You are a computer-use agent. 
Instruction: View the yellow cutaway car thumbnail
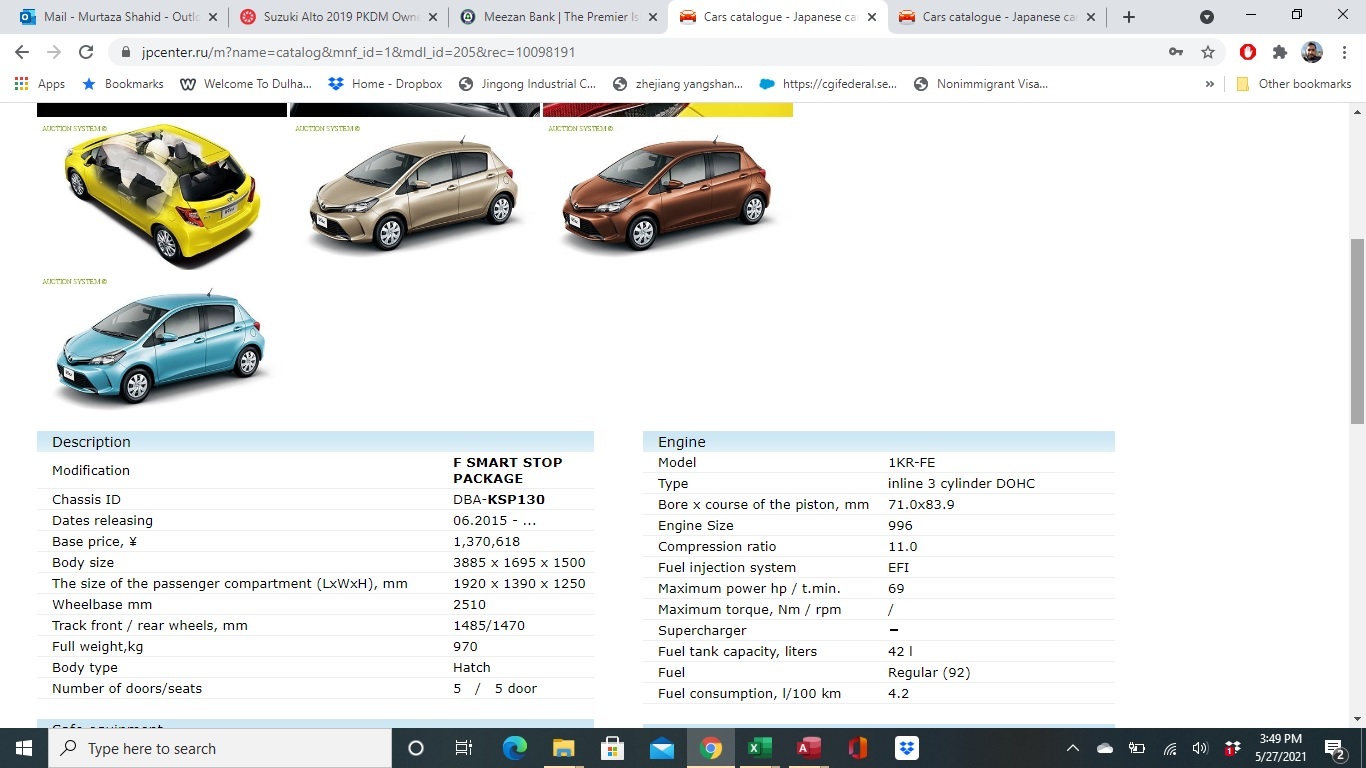pos(161,194)
